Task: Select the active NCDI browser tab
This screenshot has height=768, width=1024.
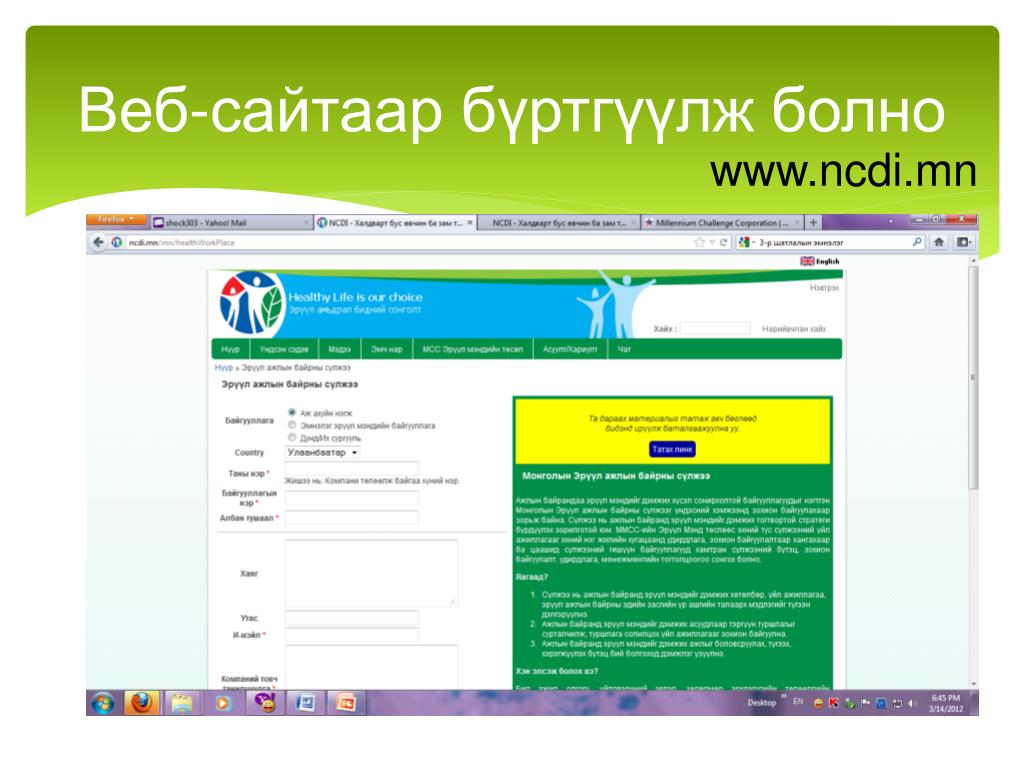Action: [394, 223]
